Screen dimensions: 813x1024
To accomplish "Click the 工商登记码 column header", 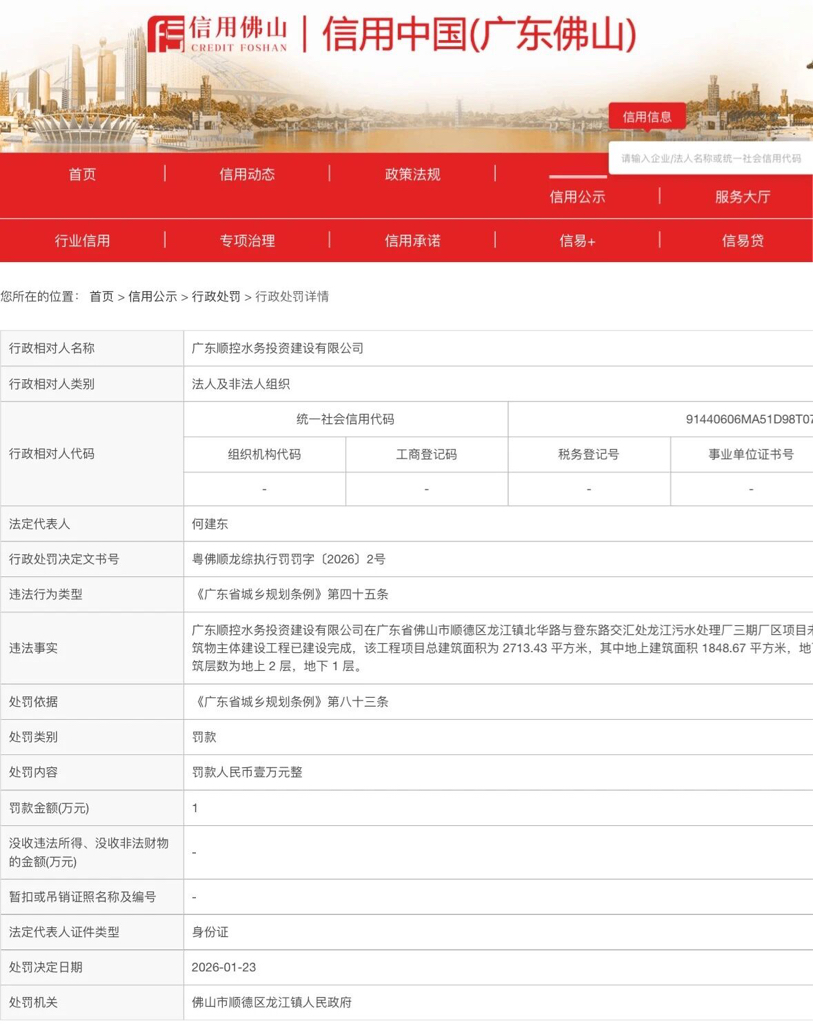I will [426, 455].
